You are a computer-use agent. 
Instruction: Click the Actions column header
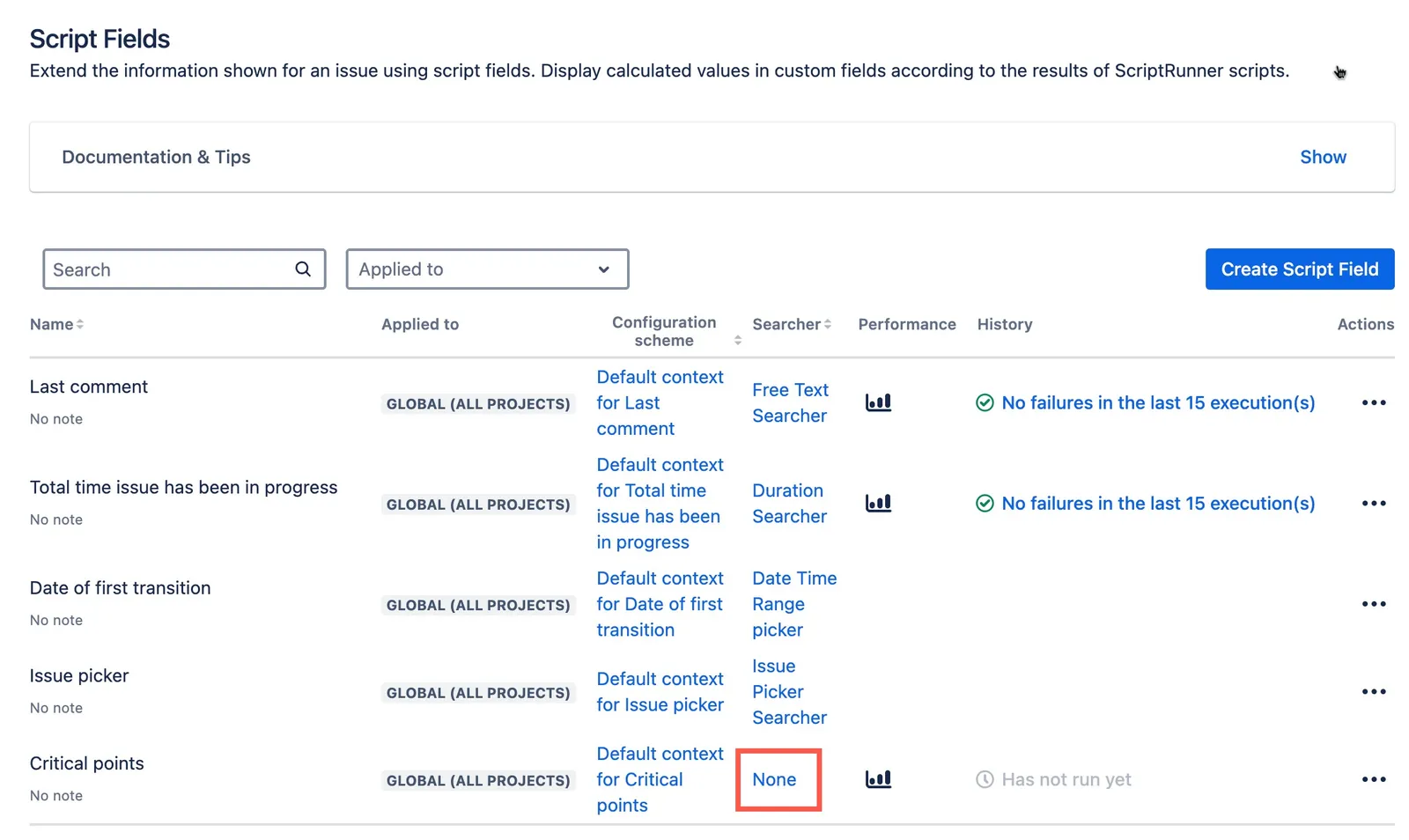click(1365, 324)
